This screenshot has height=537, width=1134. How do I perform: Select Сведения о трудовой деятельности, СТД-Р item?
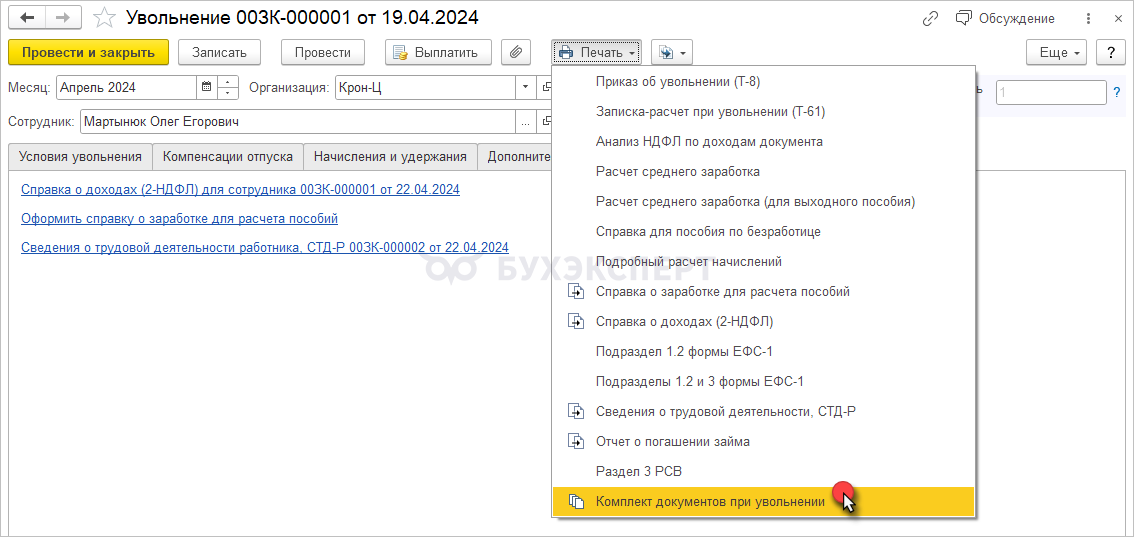pyautogui.click(x=764, y=411)
